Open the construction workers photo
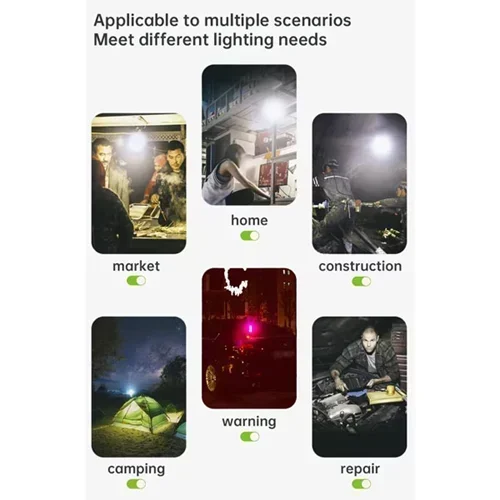This screenshot has width=500, height=500. point(359,183)
